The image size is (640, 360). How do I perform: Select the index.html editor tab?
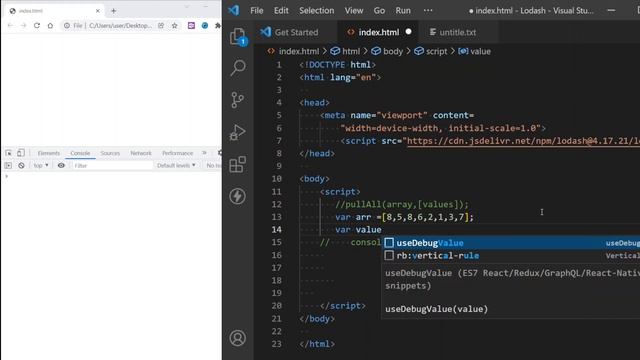click(x=379, y=32)
